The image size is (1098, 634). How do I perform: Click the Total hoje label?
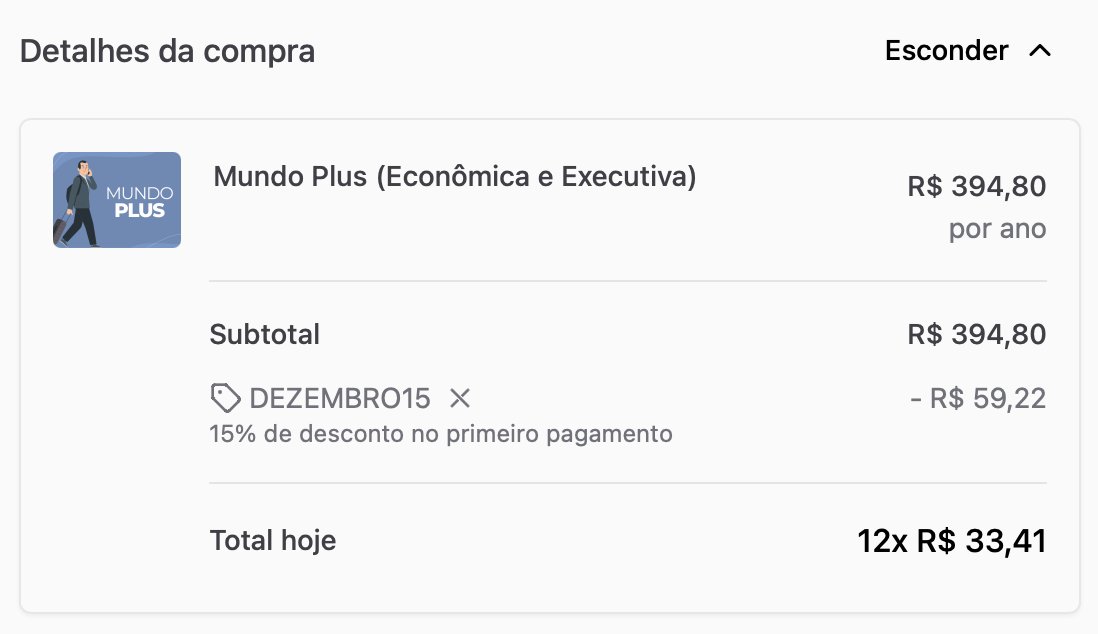click(273, 541)
